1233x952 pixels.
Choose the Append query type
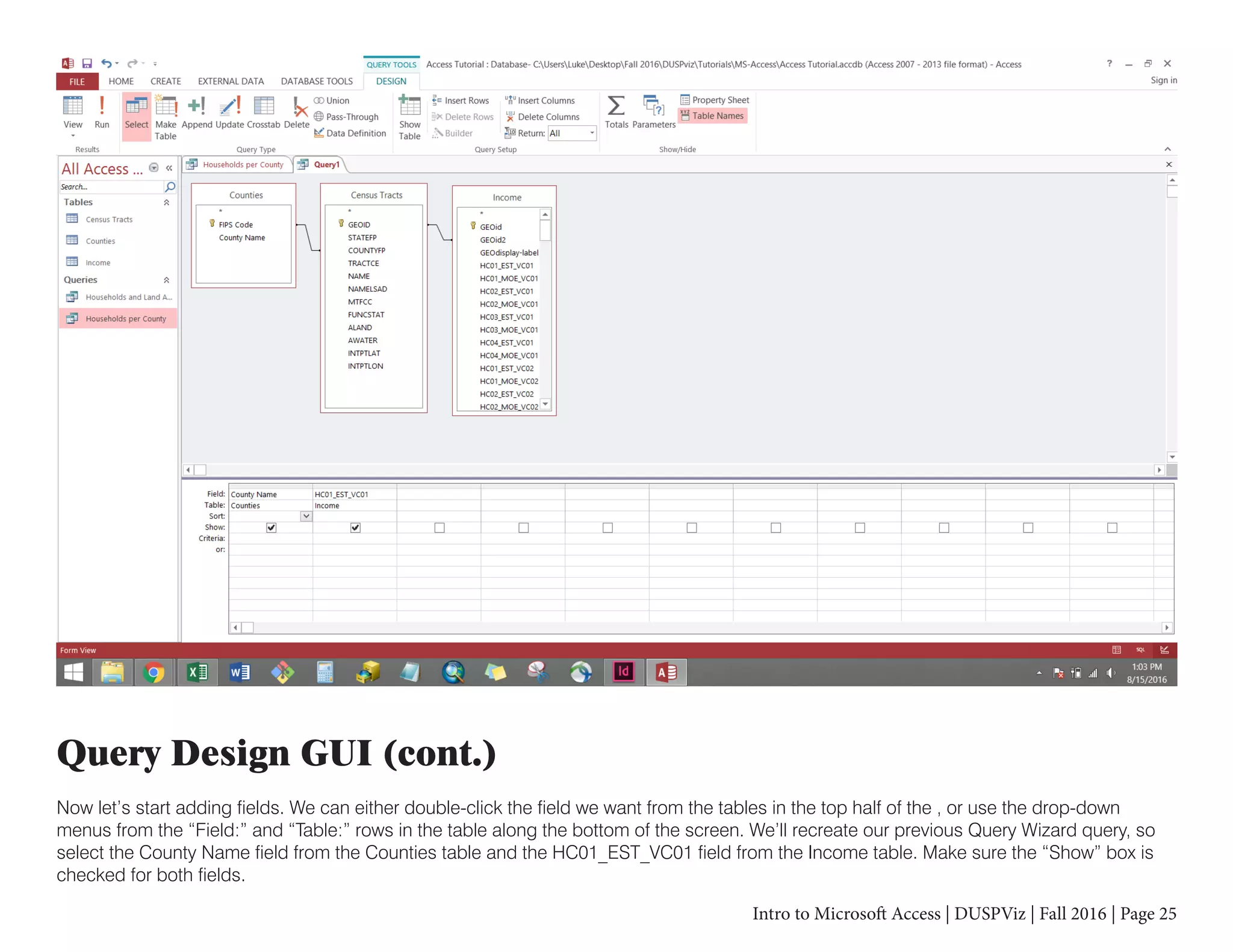pos(197,113)
